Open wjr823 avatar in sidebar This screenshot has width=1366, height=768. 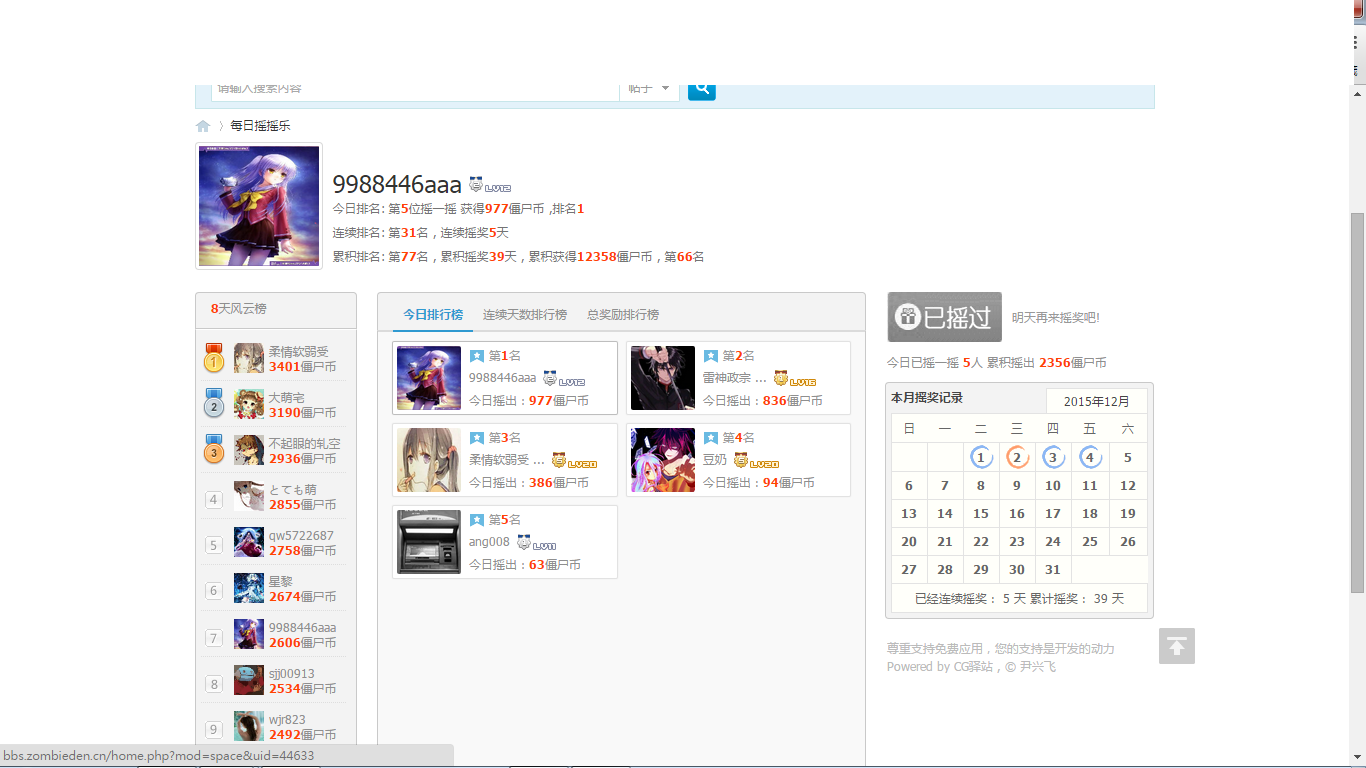(x=249, y=726)
